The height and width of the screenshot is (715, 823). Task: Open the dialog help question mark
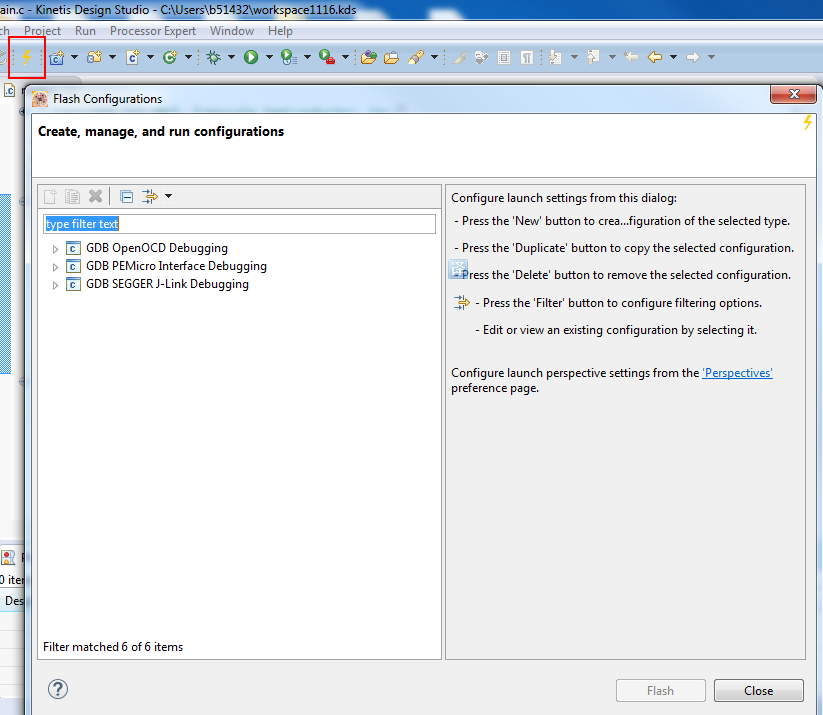pos(58,689)
